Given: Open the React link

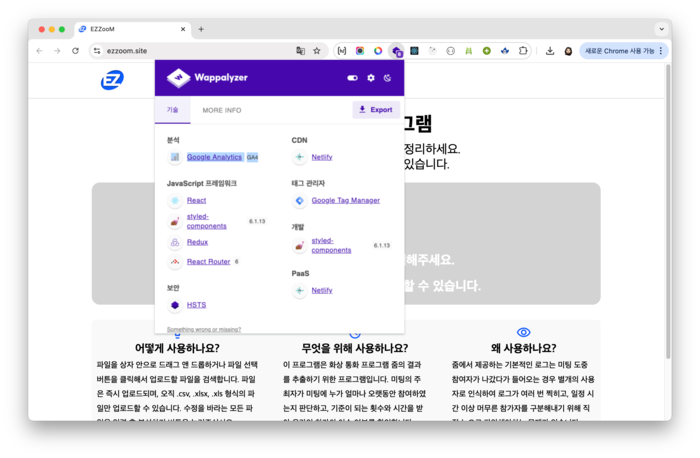Looking at the screenshot, I should click(x=196, y=200).
